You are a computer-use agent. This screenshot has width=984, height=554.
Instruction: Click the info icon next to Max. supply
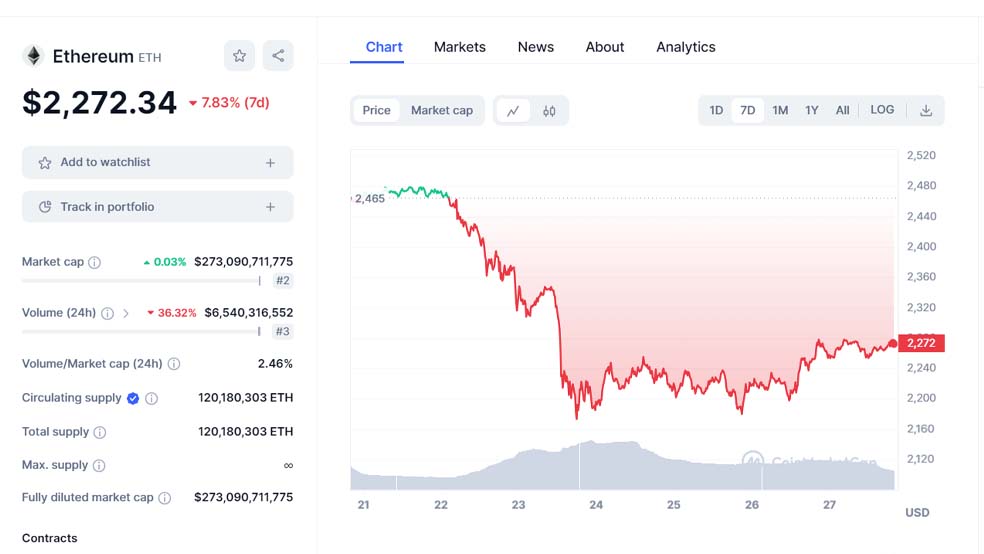point(99,465)
